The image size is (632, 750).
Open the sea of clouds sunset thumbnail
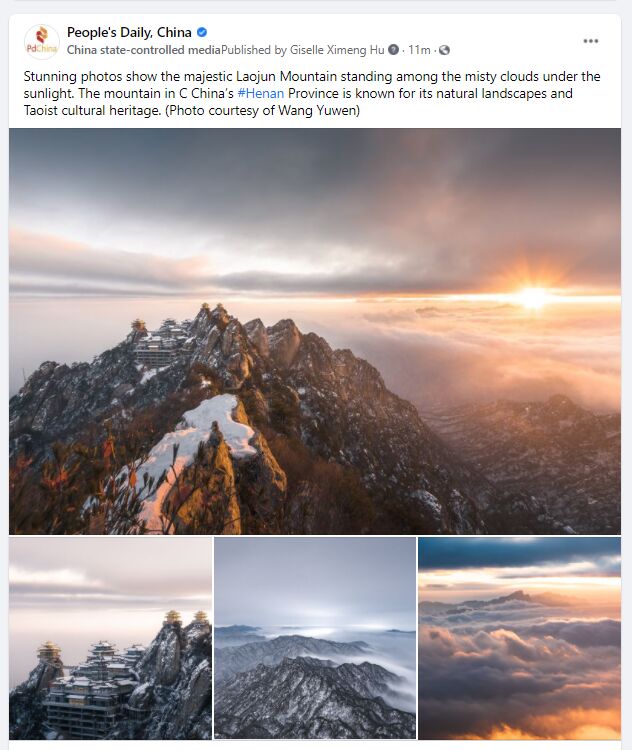coord(520,638)
